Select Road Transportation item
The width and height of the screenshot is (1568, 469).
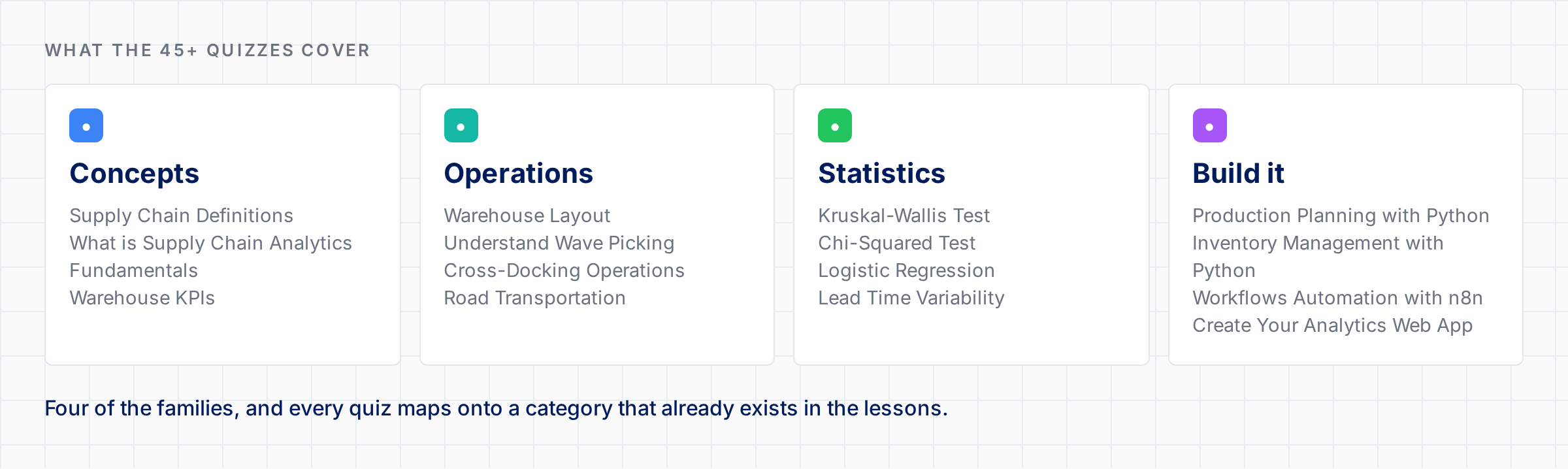tap(535, 298)
